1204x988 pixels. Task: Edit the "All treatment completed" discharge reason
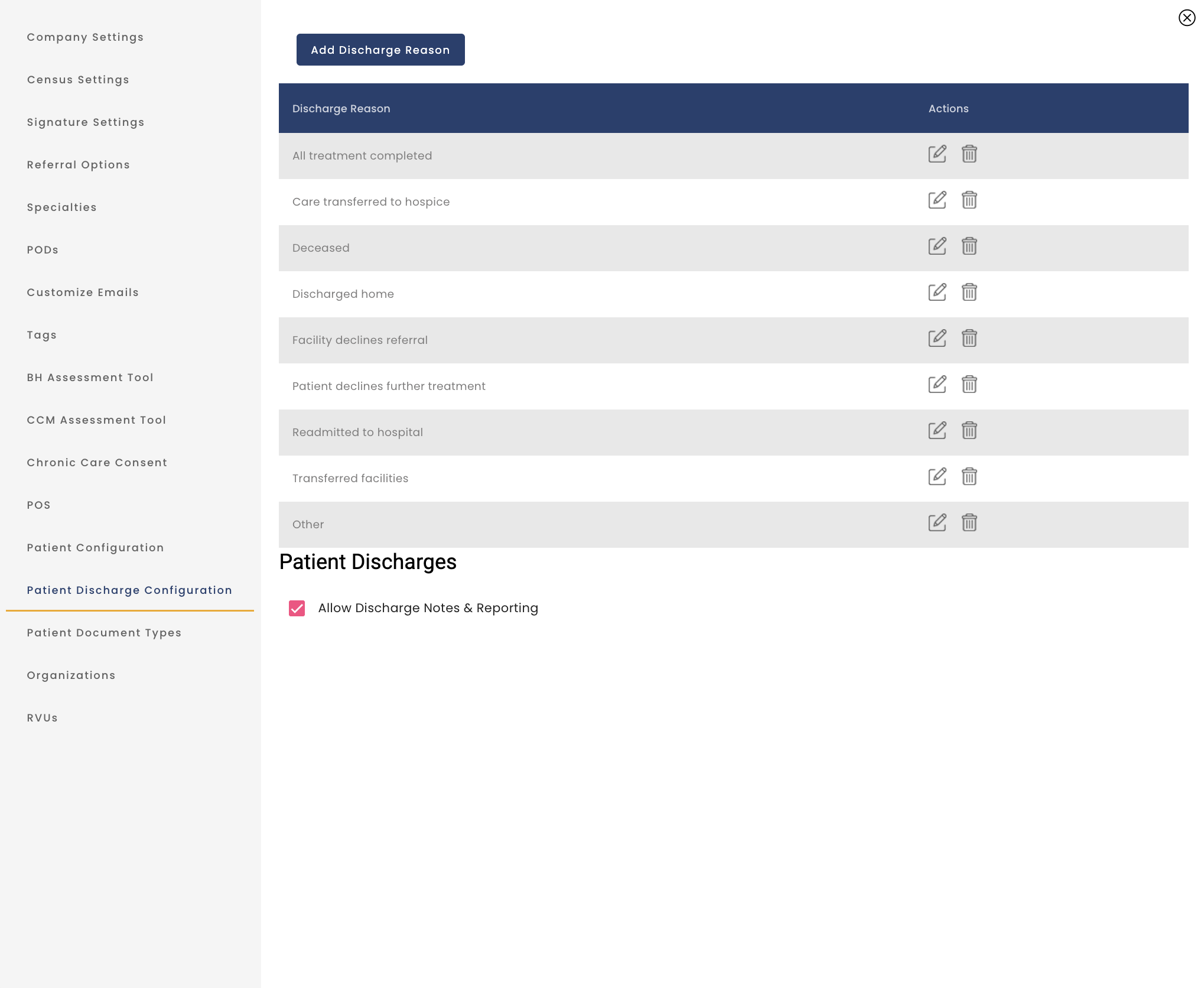(x=937, y=154)
